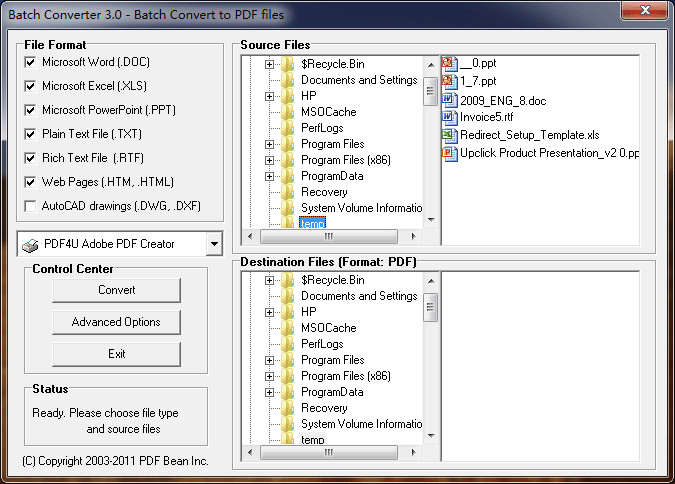The width and height of the screenshot is (675, 484).
Task: Click the Recovery folder icon in Destination Files
Action: 288,408
